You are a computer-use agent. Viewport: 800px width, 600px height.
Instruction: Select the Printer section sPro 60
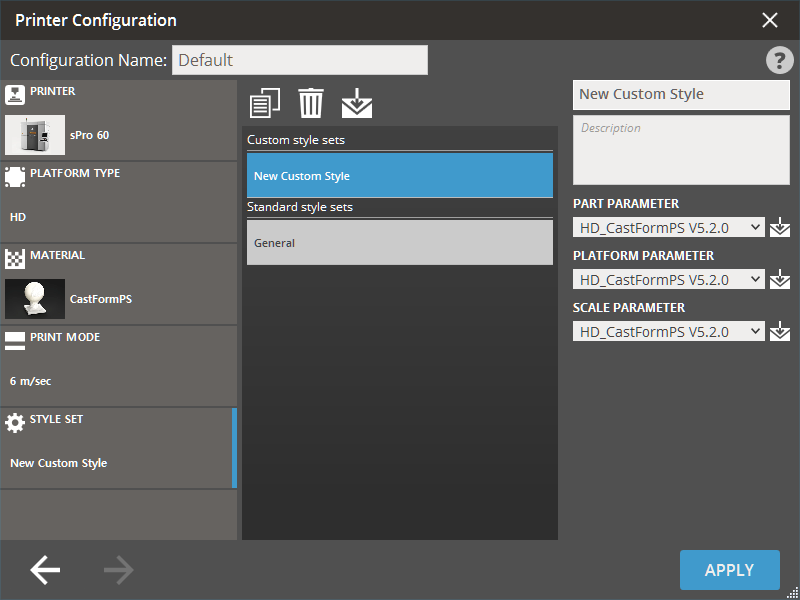tap(118, 120)
